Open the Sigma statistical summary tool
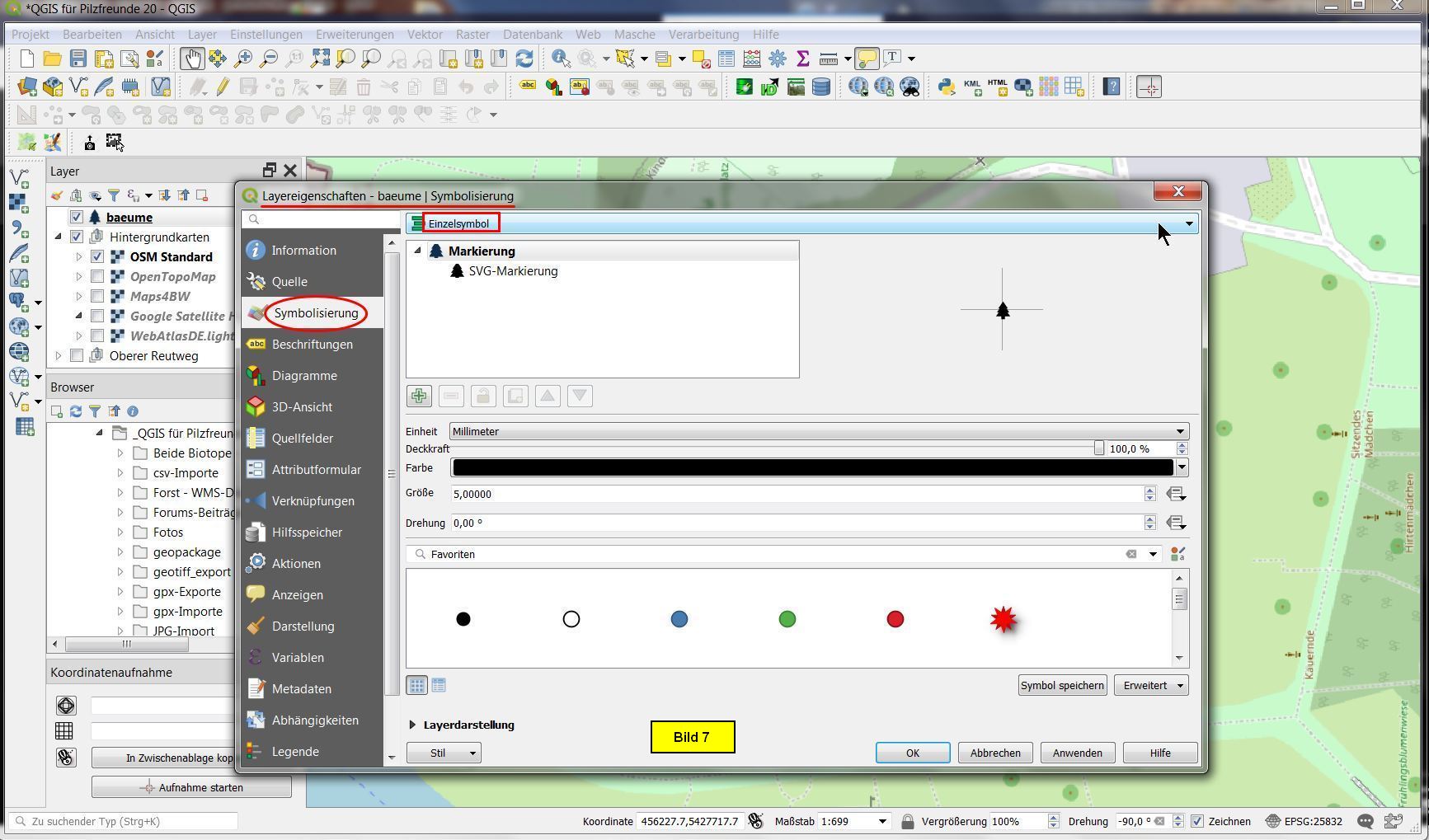The height and width of the screenshot is (840, 1429). [x=802, y=59]
